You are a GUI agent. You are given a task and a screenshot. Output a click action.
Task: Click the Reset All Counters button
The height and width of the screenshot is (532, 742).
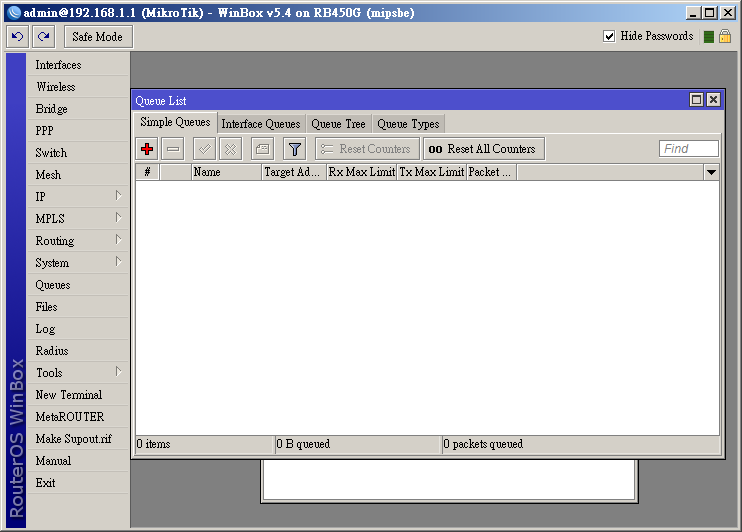[484, 149]
